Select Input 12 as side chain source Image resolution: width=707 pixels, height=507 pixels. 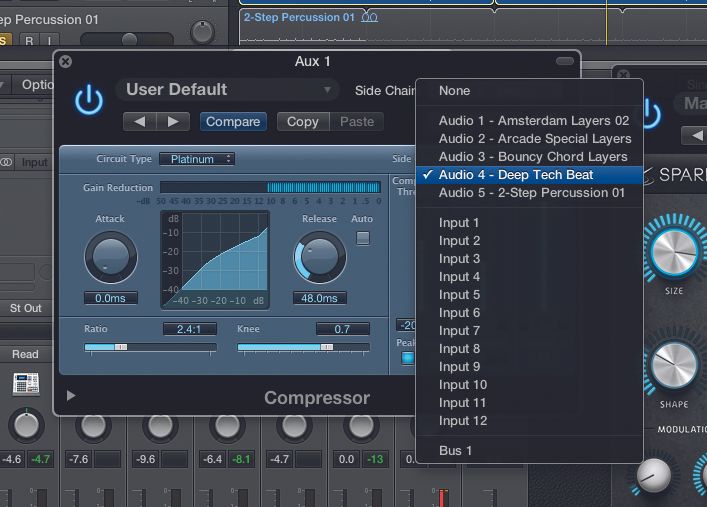point(529,421)
